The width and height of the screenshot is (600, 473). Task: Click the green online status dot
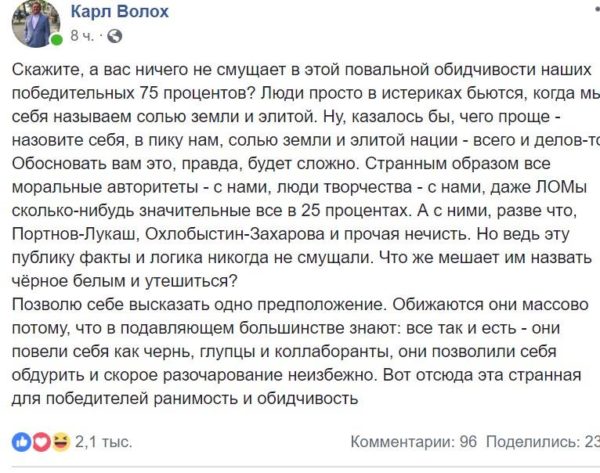(57, 40)
